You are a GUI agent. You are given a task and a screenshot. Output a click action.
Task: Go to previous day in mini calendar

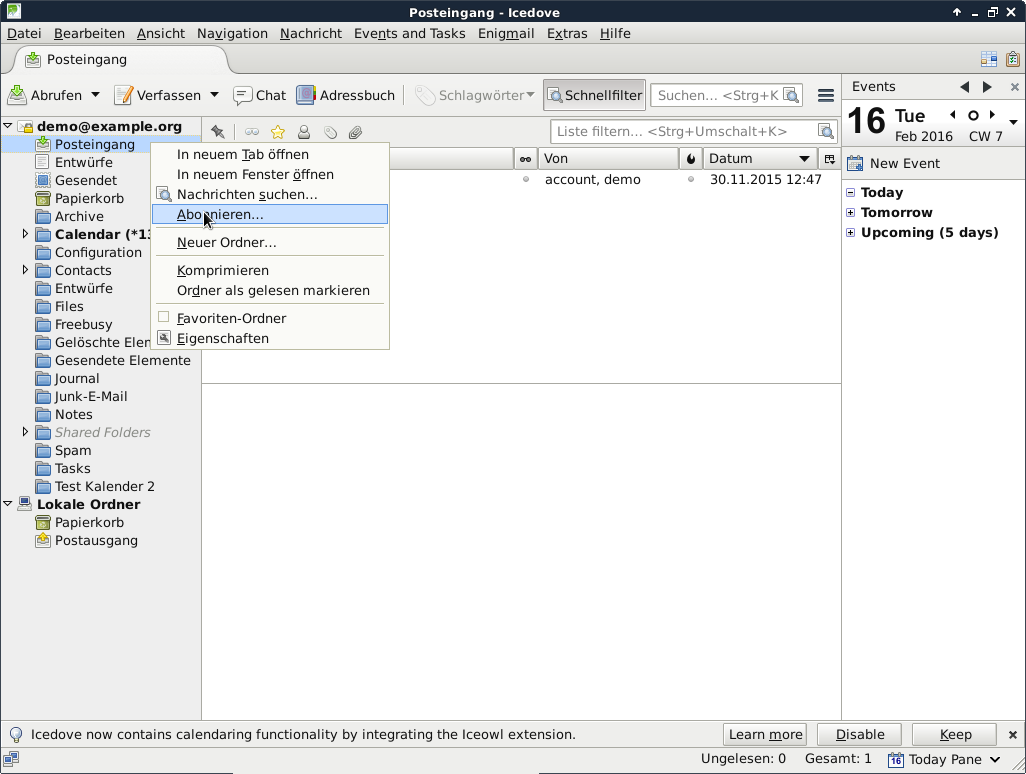point(953,115)
